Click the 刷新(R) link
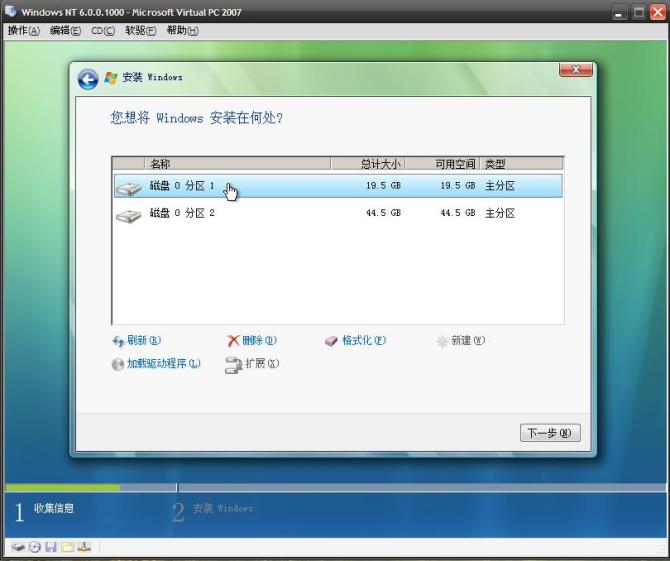The image size is (670, 561). point(144,341)
